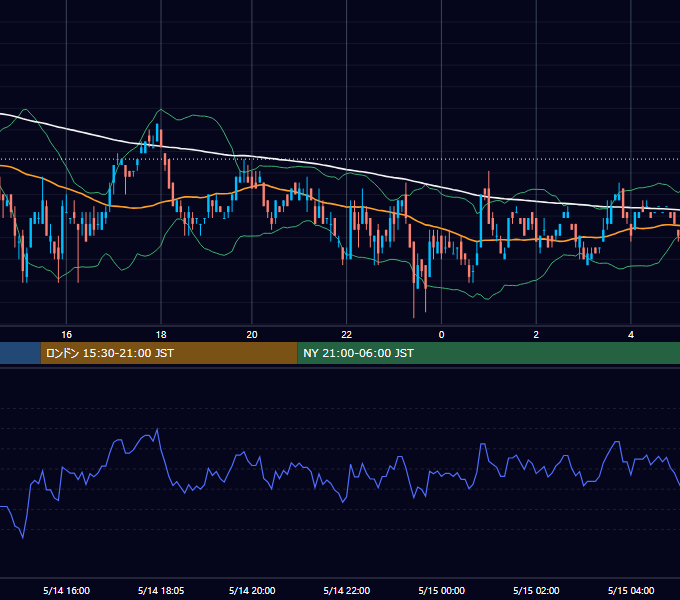Click the upper axis label 4
This screenshot has height=600, width=680.
click(631, 335)
